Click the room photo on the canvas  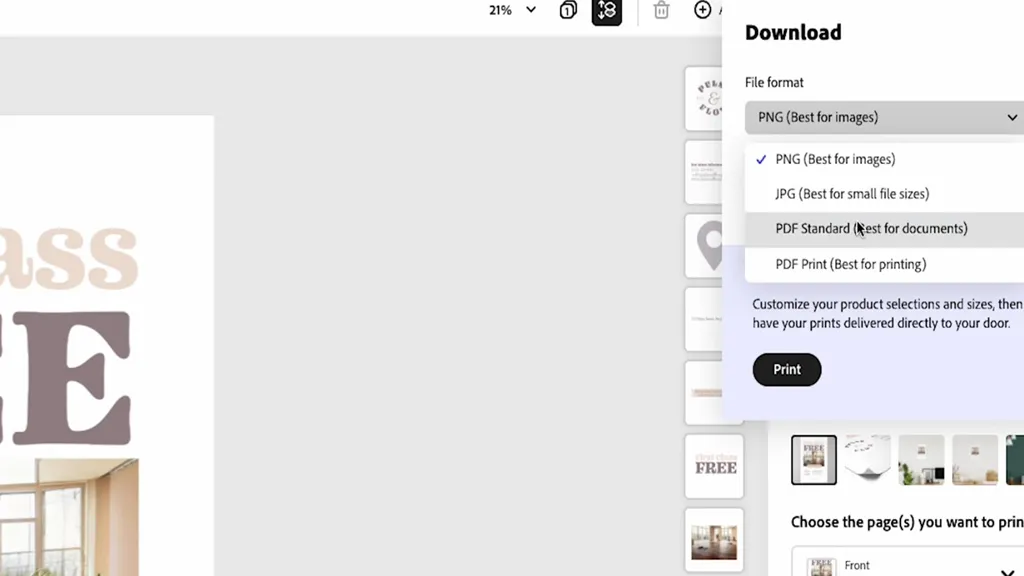69,517
